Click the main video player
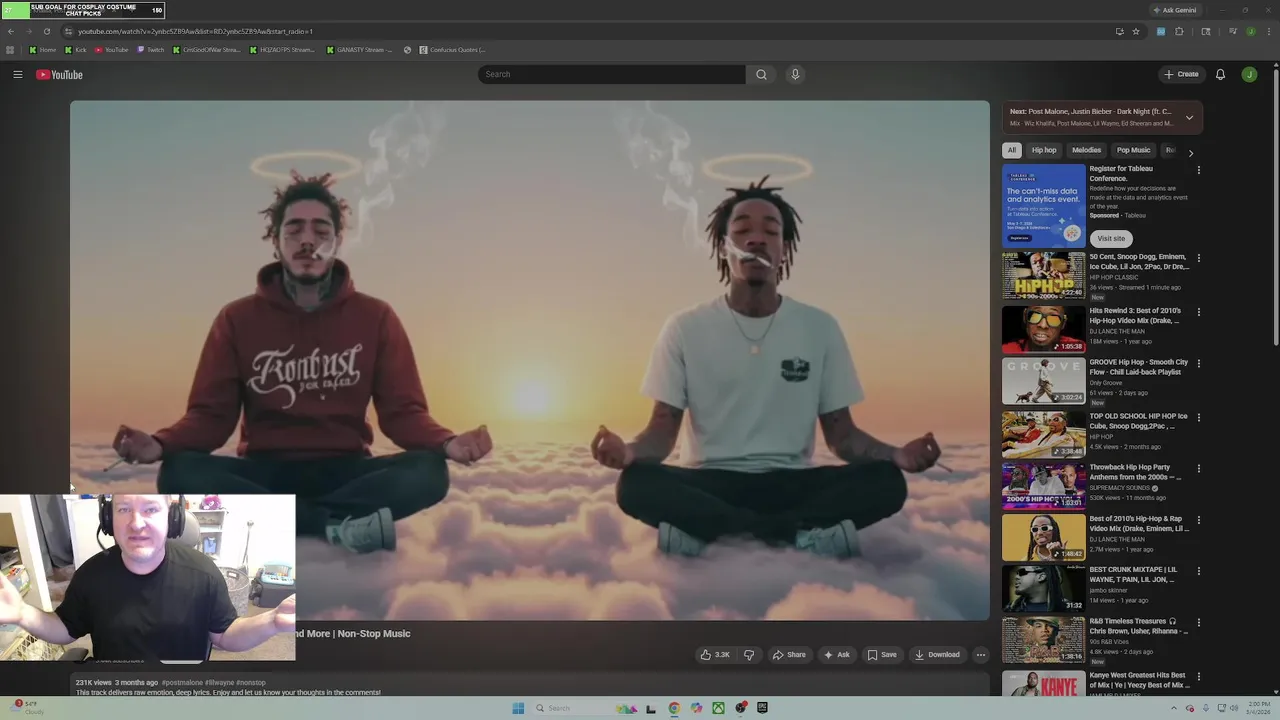Viewport: 1280px width, 720px height. pos(530,360)
